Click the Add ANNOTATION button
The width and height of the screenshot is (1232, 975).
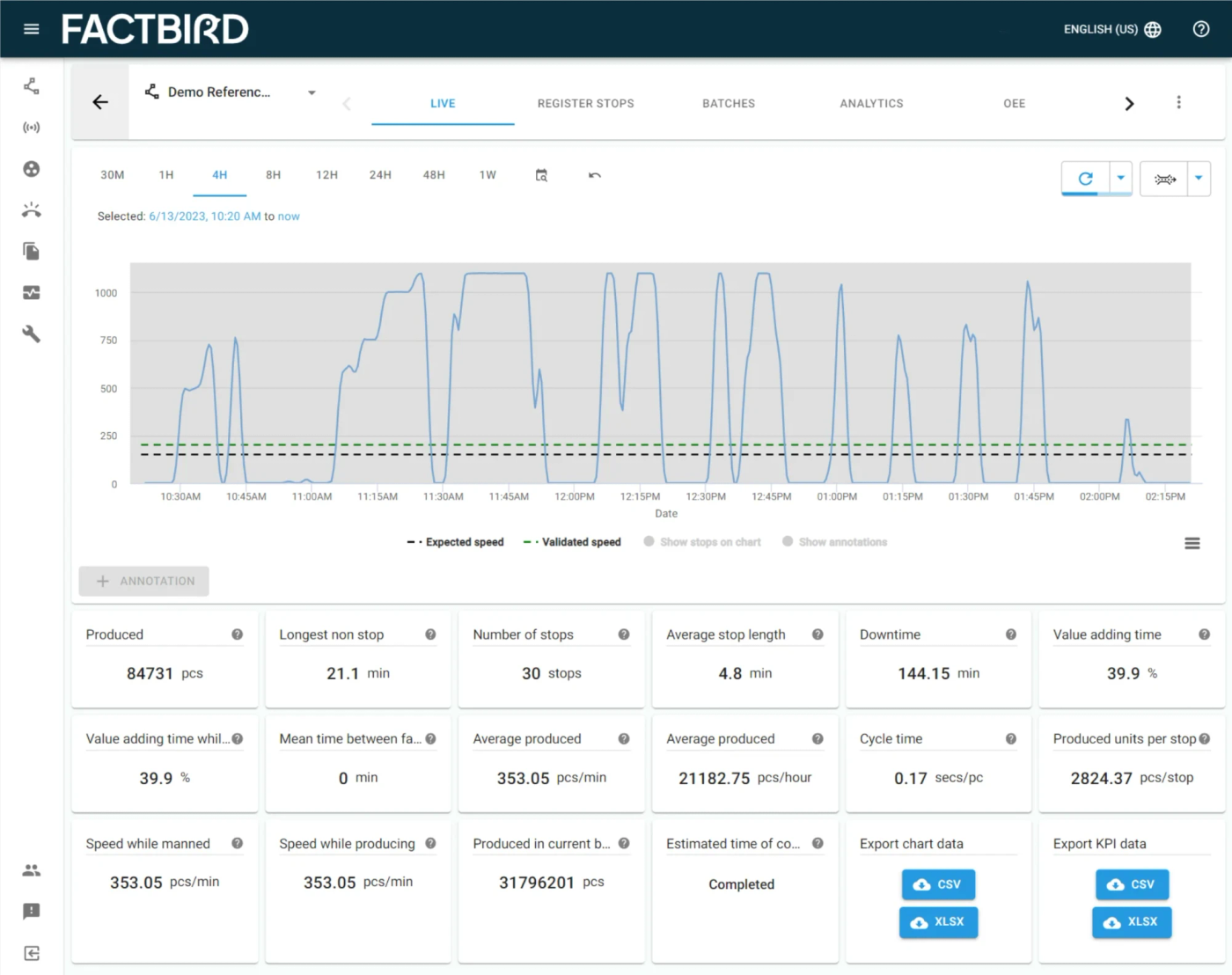pos(144,582)
